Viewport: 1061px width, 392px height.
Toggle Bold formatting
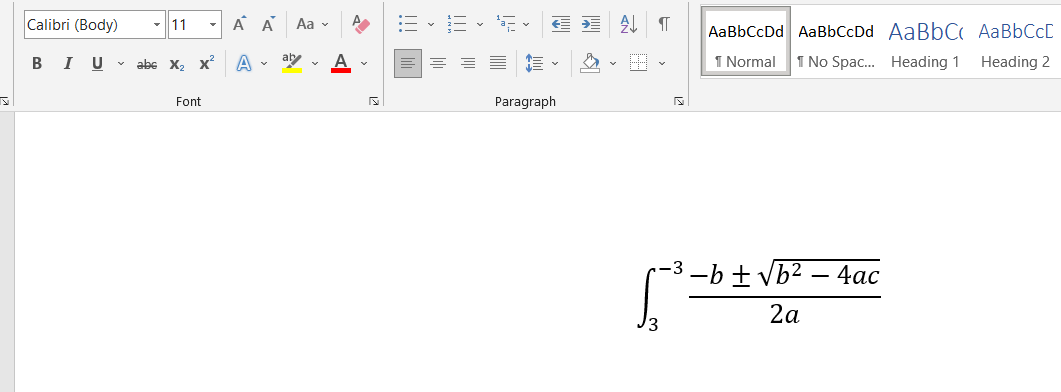pos(37,64)
